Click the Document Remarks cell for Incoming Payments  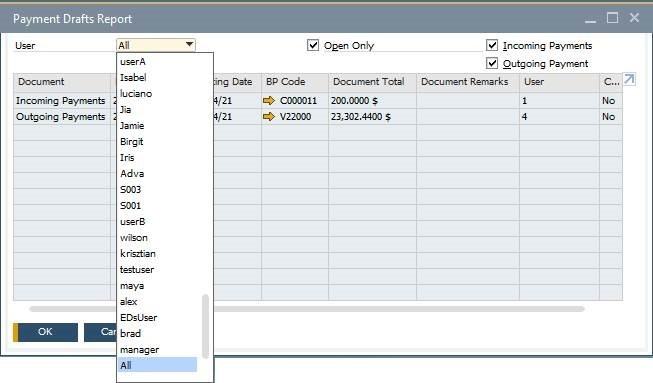click(x=468, y=101)
